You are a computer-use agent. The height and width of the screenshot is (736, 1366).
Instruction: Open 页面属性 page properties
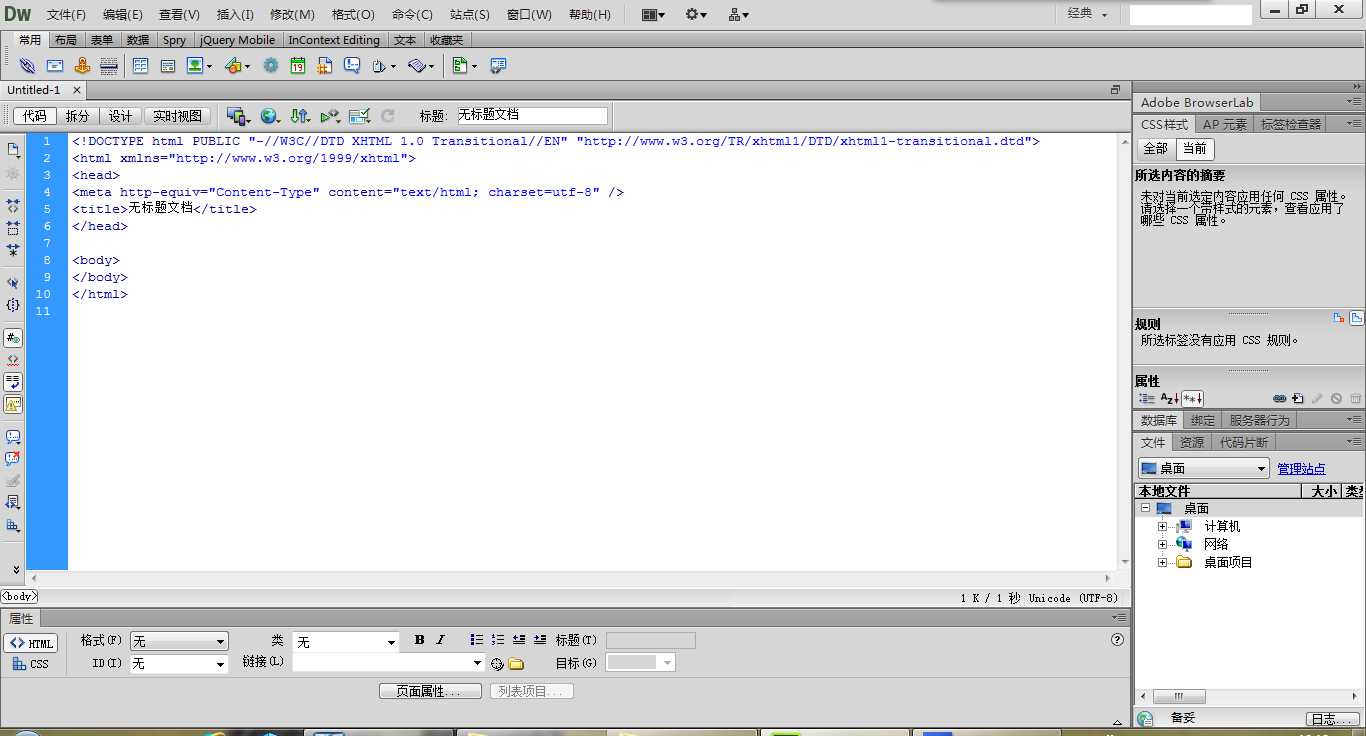[430, 691]
